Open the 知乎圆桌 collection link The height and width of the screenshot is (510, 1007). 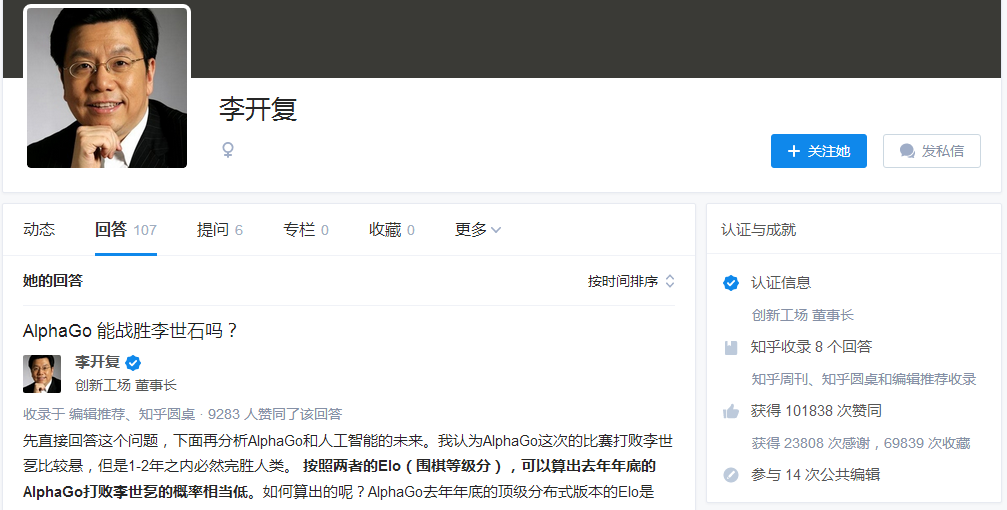coord(167,414)
